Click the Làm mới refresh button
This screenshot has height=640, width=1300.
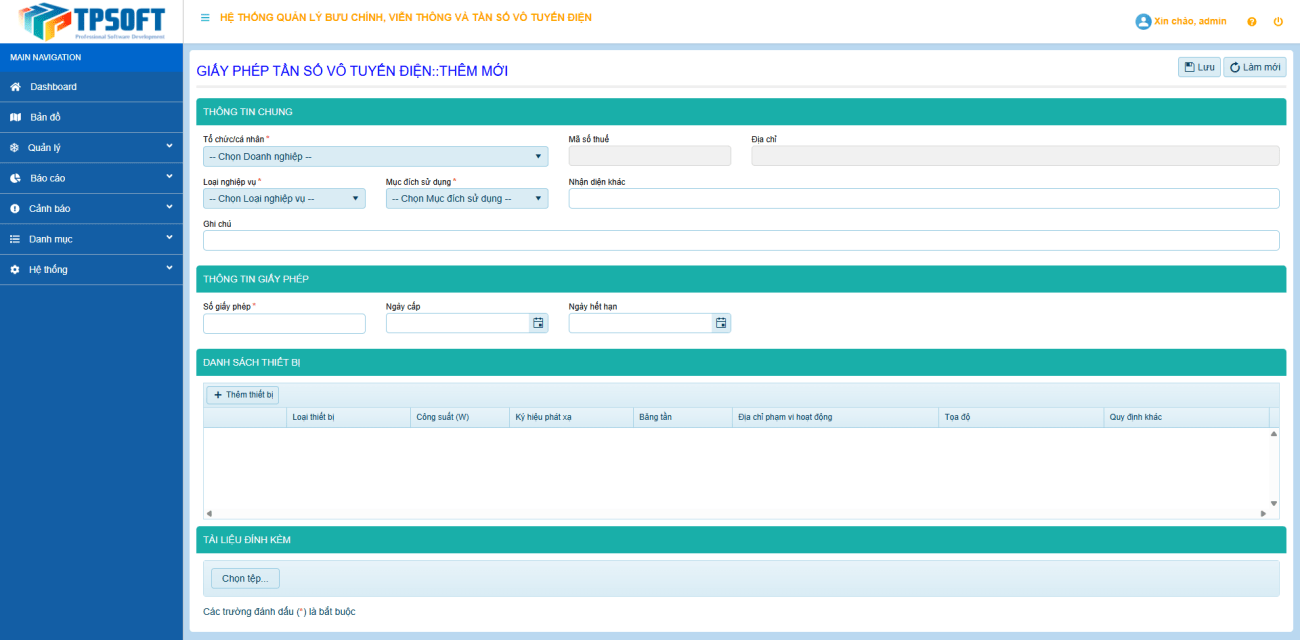tap(1254, 67)
